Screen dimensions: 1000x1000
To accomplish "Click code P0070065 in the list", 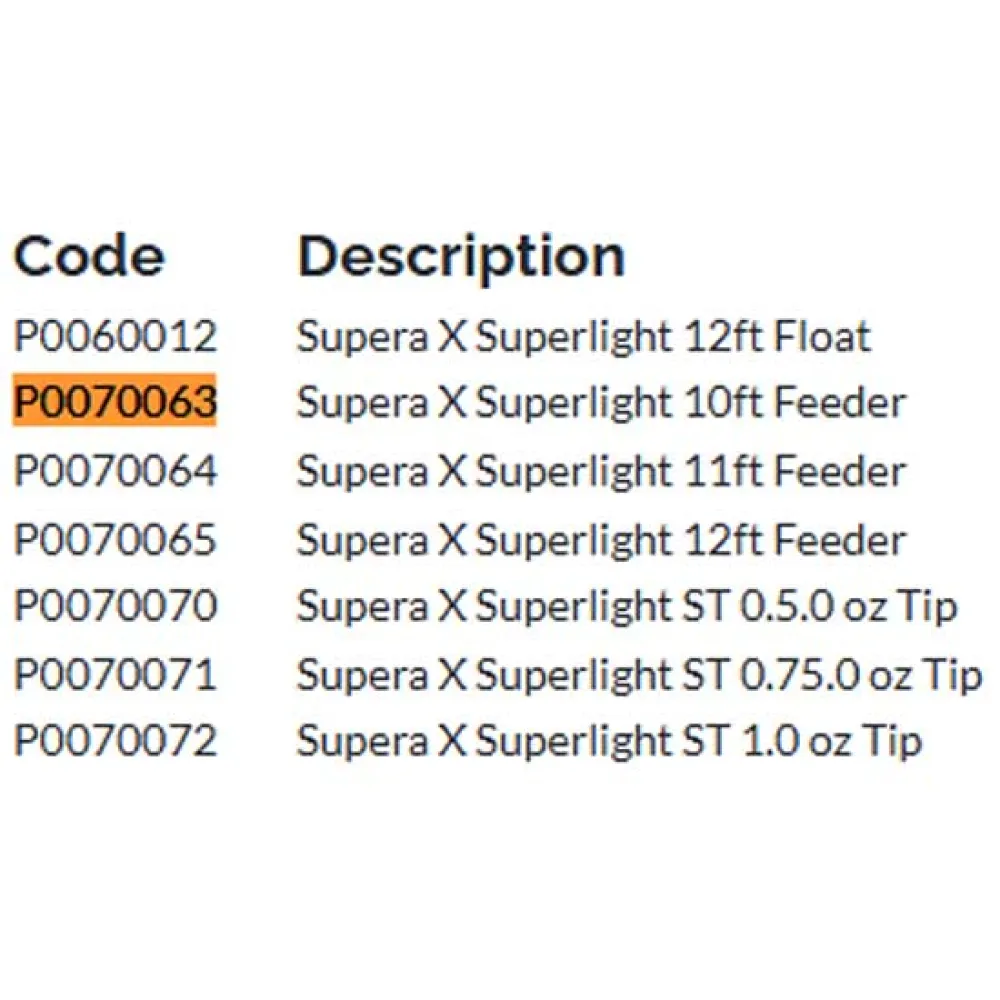I will pyautogui.click(x=115, y=539).
